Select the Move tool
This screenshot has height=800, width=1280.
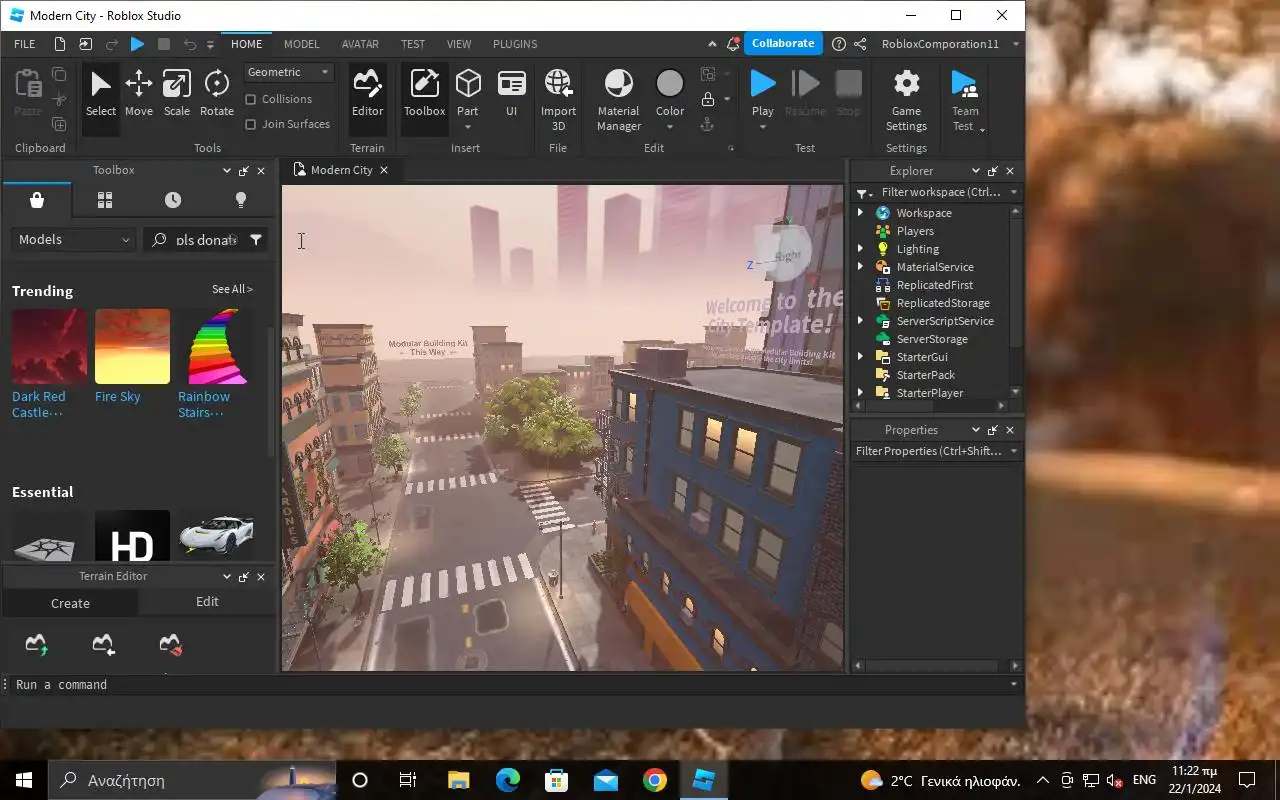pyautogui.click(x=139, y=94)
